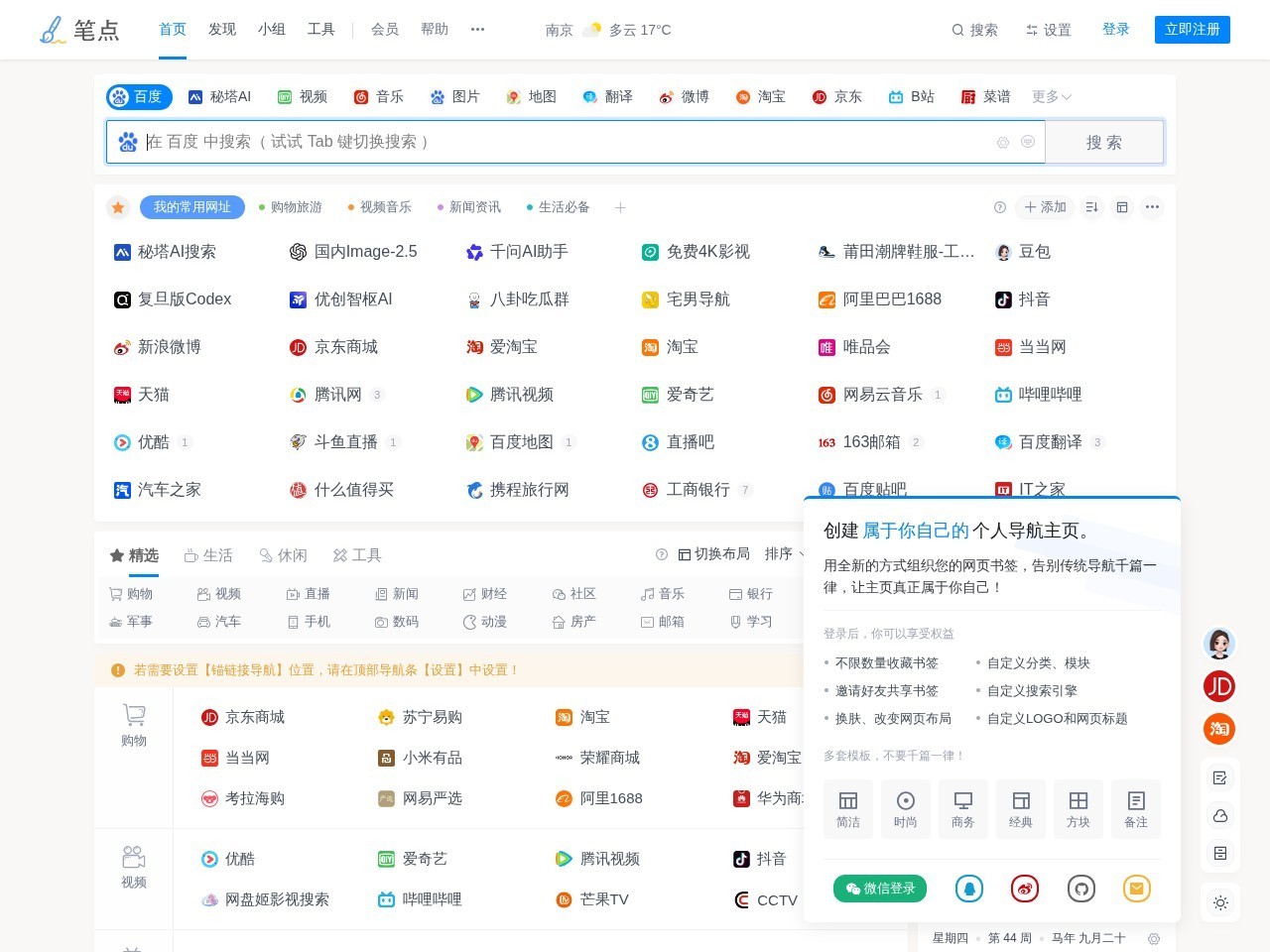Click the orange star beside 我的常用网址
Image resolution: width=1270 pixels, height=952 pixels.
point(118,207)
